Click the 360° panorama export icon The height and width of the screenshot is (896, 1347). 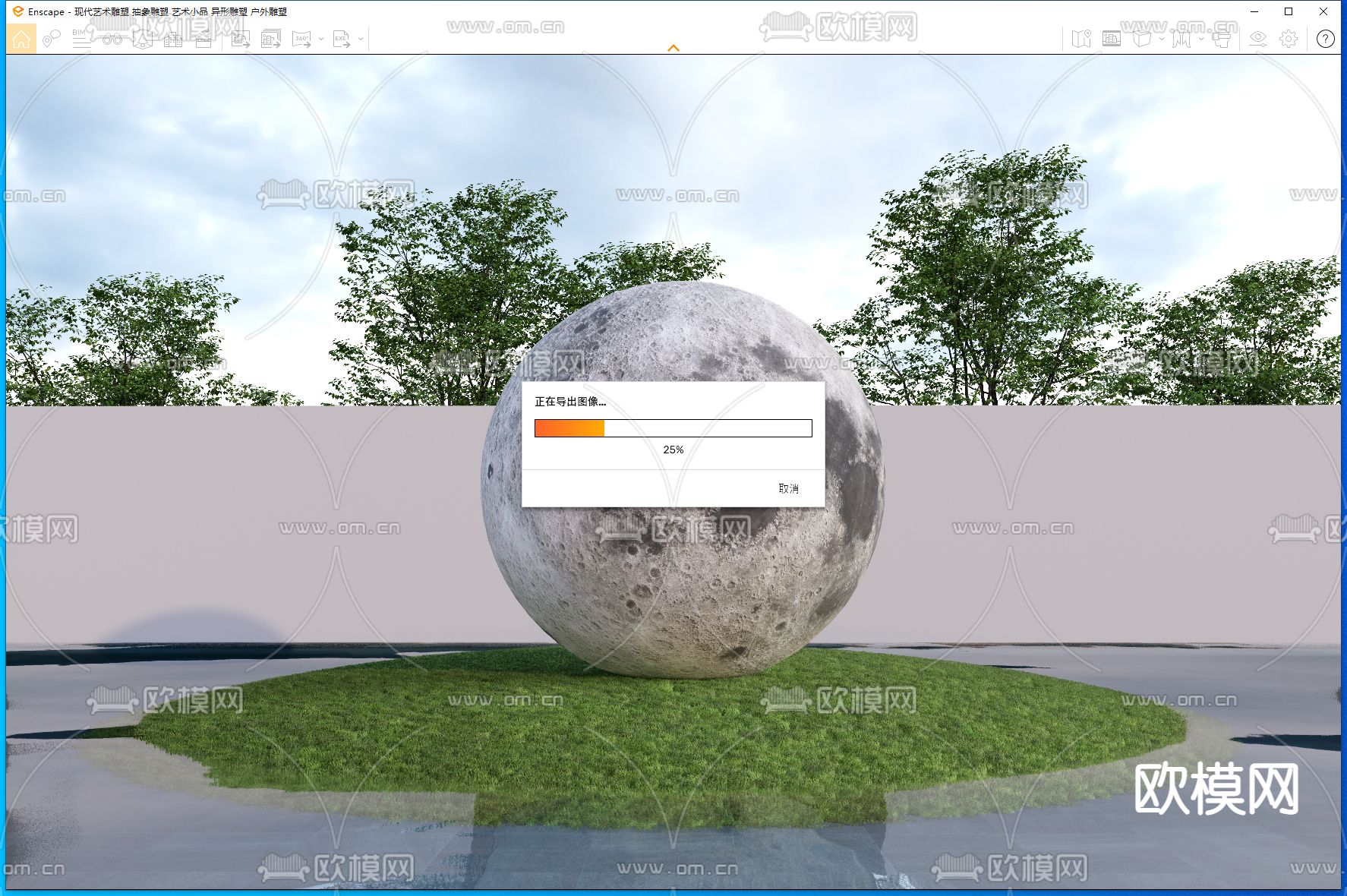tap(302, 39)
